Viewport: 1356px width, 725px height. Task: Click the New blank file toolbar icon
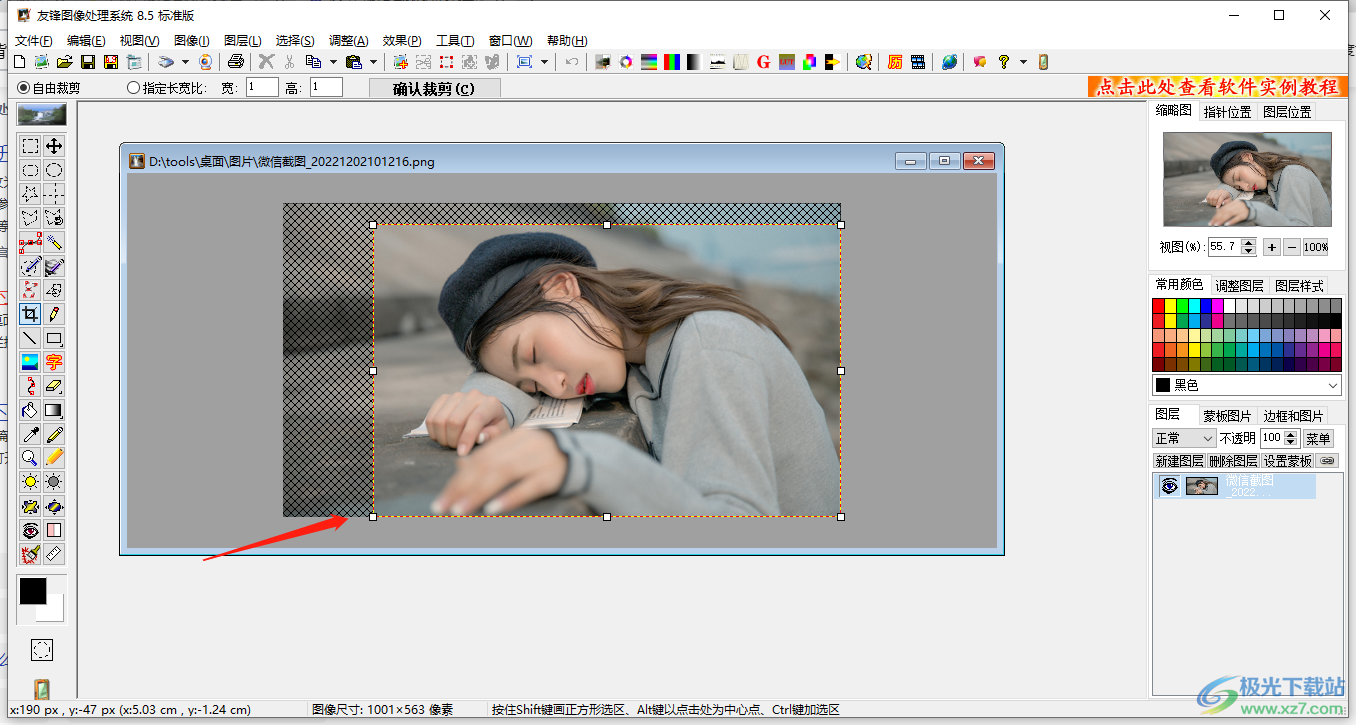pyautogui.click(x=19, y=62)
